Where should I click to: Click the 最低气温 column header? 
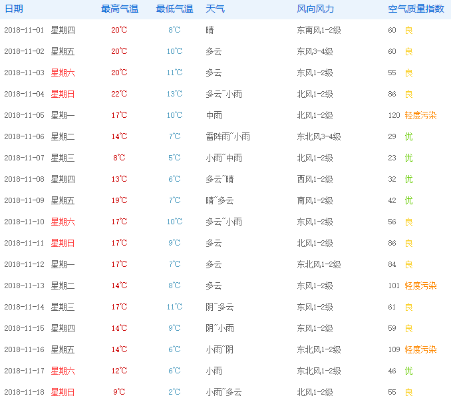click(174, 9)
